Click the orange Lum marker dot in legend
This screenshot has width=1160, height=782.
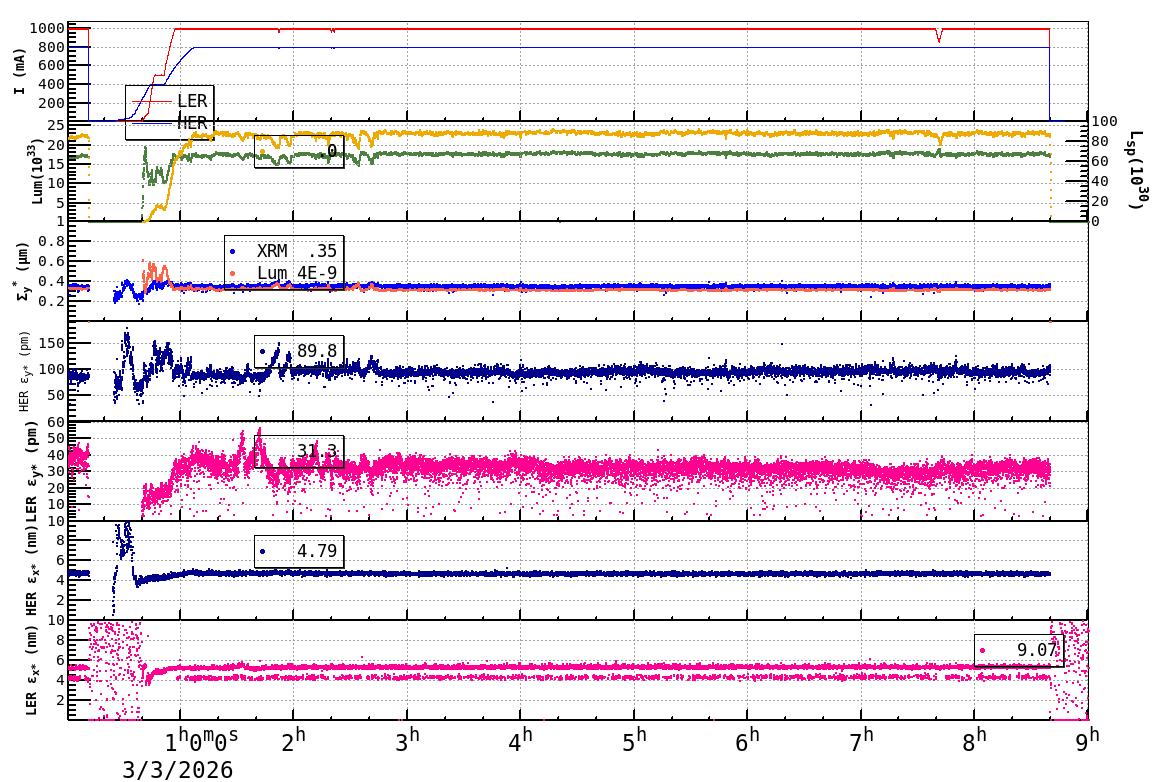click(233, 274)
